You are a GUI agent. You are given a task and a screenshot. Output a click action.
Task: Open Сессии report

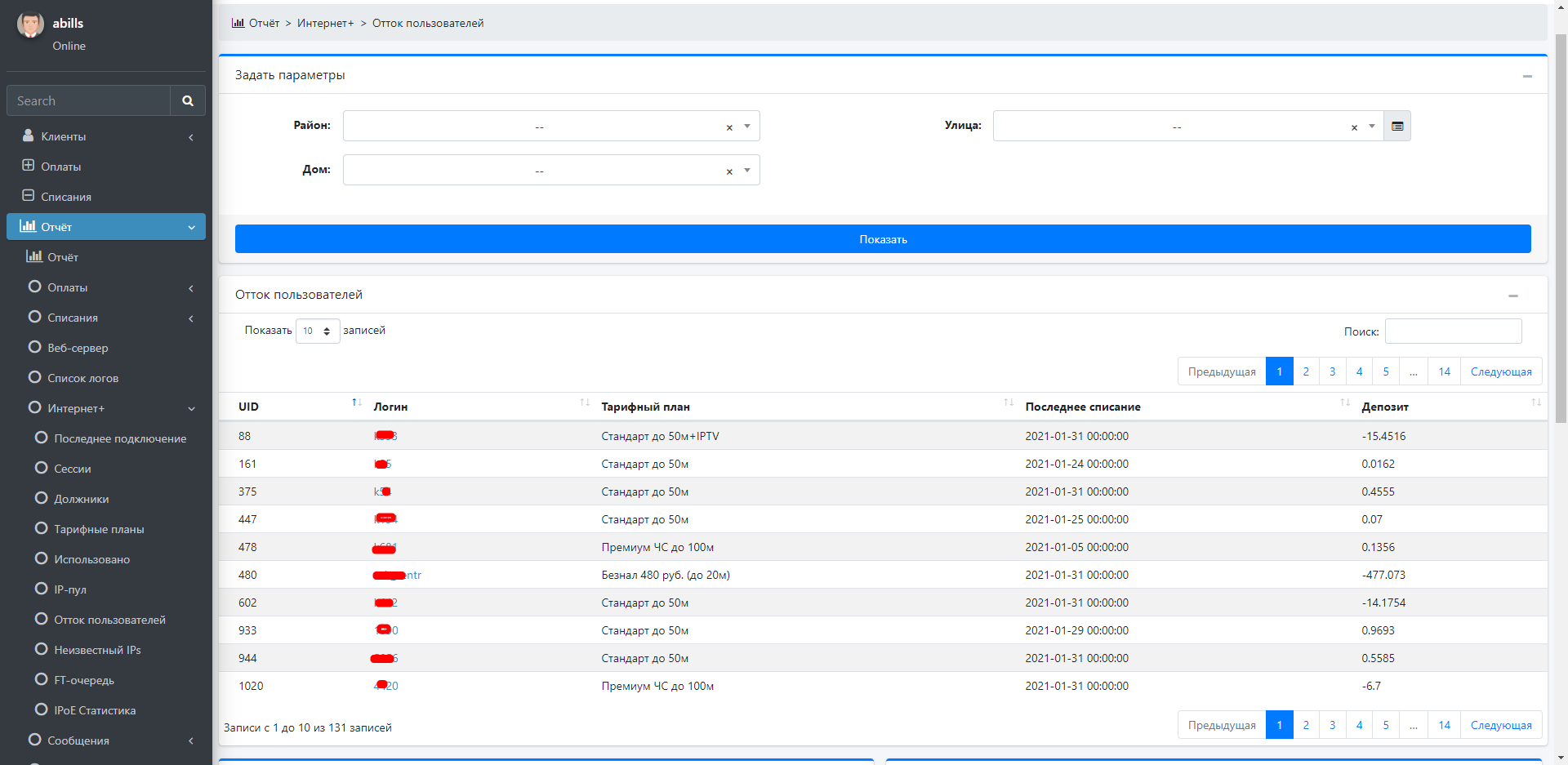point(106,469)
